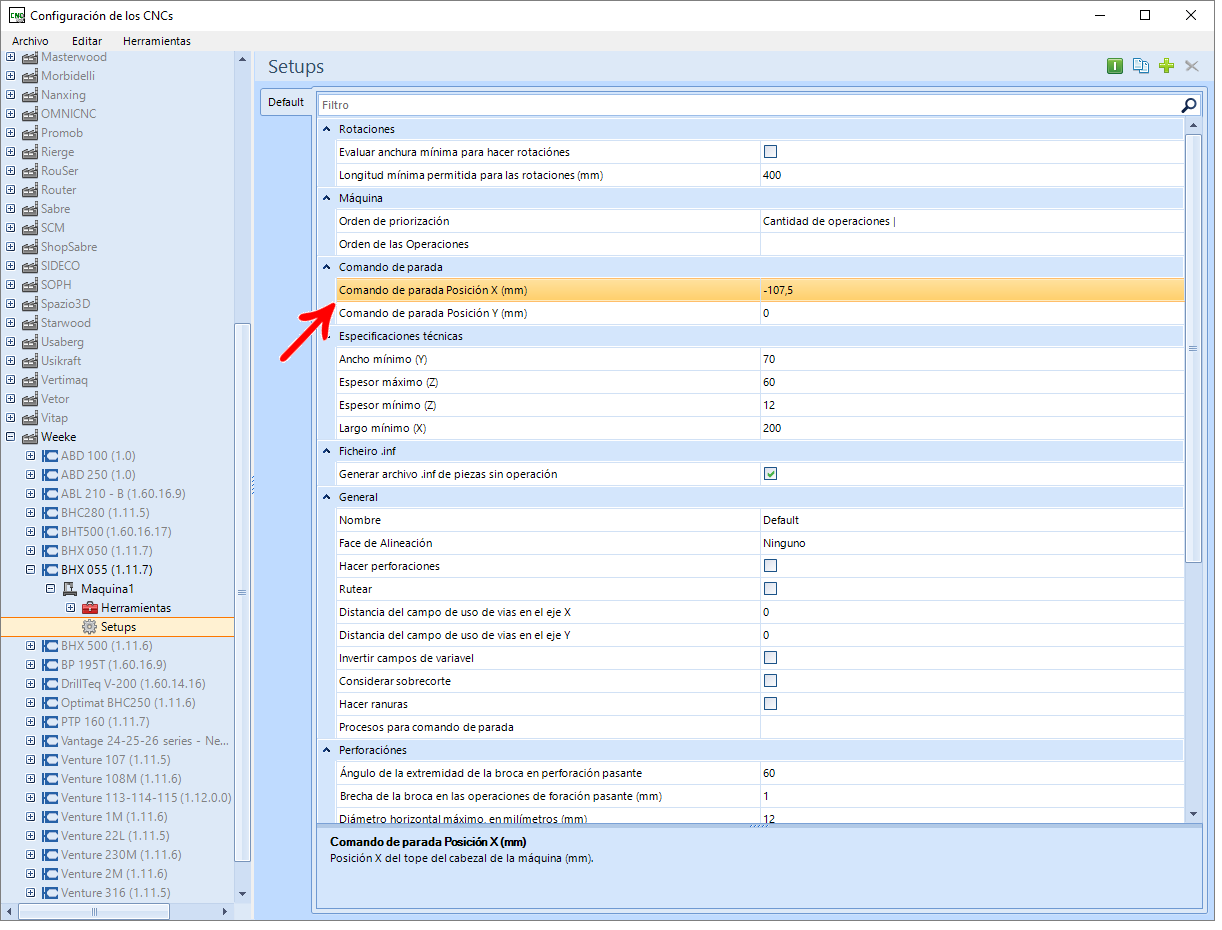Click the BHX 055 CNC model icon

pos(50,570)
